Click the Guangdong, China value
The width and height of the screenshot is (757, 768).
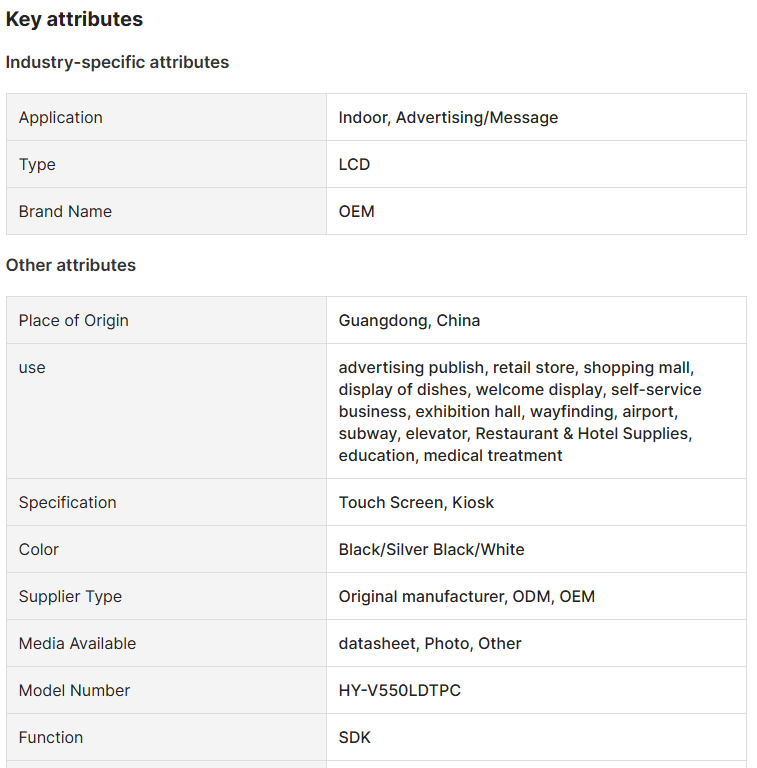(409, 320)
